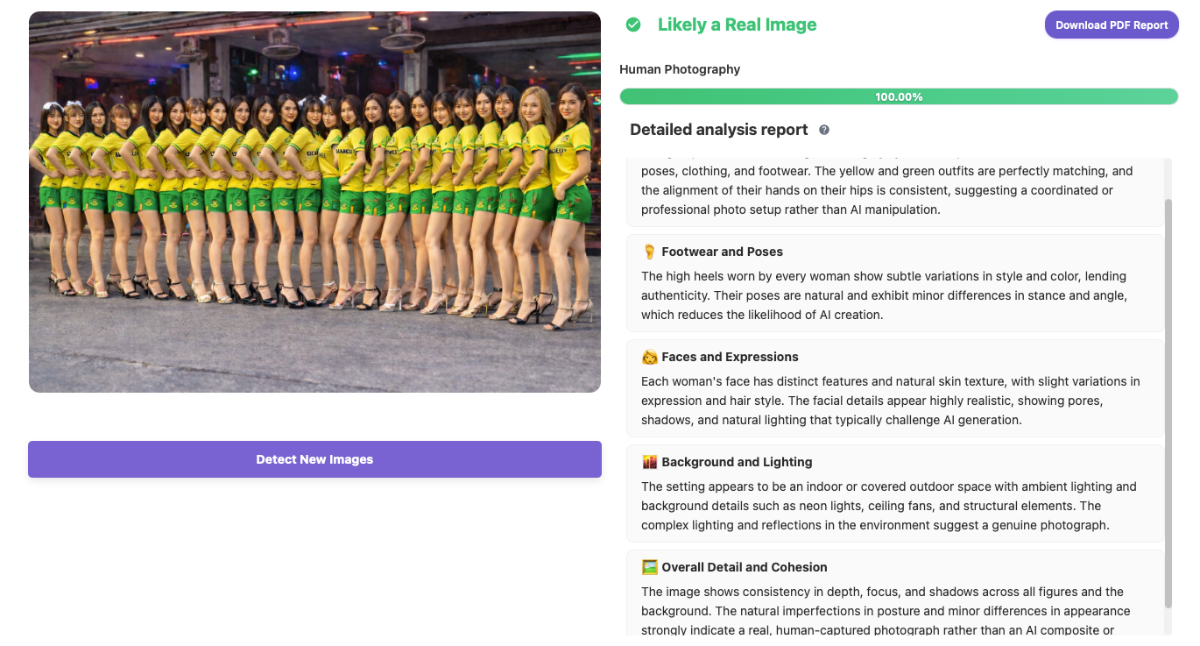The height and width of the screenshot is (646, 1200).
Task: Click the neon lights and ceiling fans paragraph
Action: click(889, 506)
